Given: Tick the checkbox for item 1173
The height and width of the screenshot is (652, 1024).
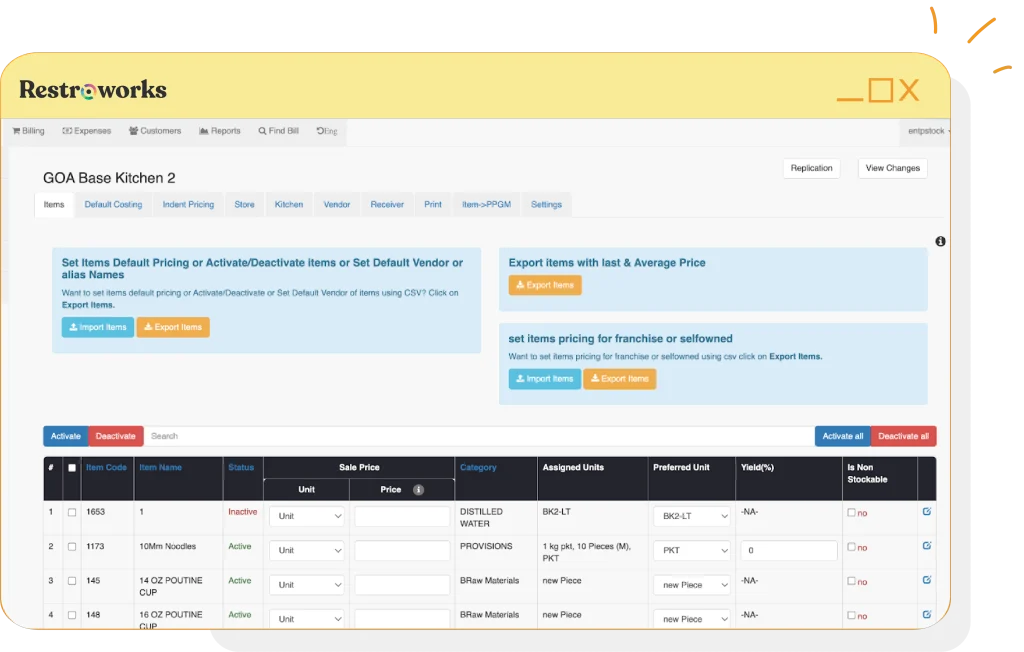Looking at the screenshot, I should pyautogui.click(x=72, y=547).
